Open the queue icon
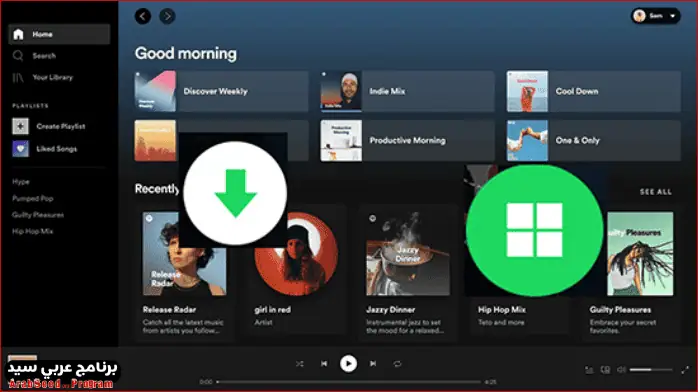Screen dimensions: 698x392 589,370
